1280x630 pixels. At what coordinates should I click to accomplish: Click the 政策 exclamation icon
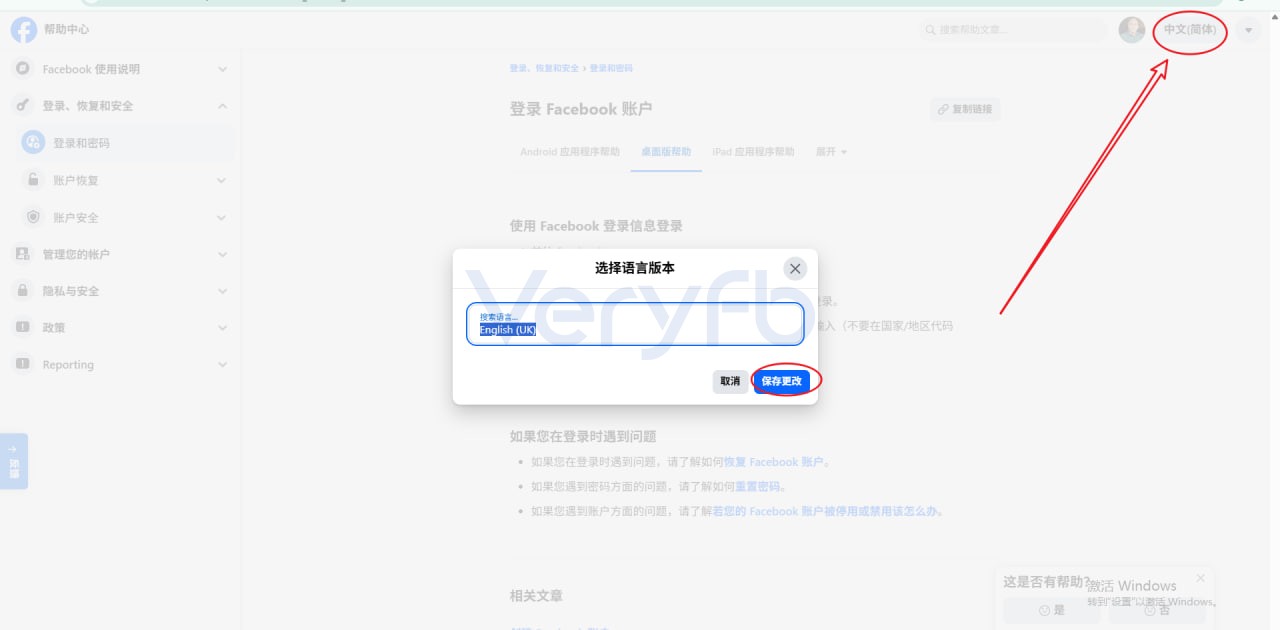[x=22, y=327]
